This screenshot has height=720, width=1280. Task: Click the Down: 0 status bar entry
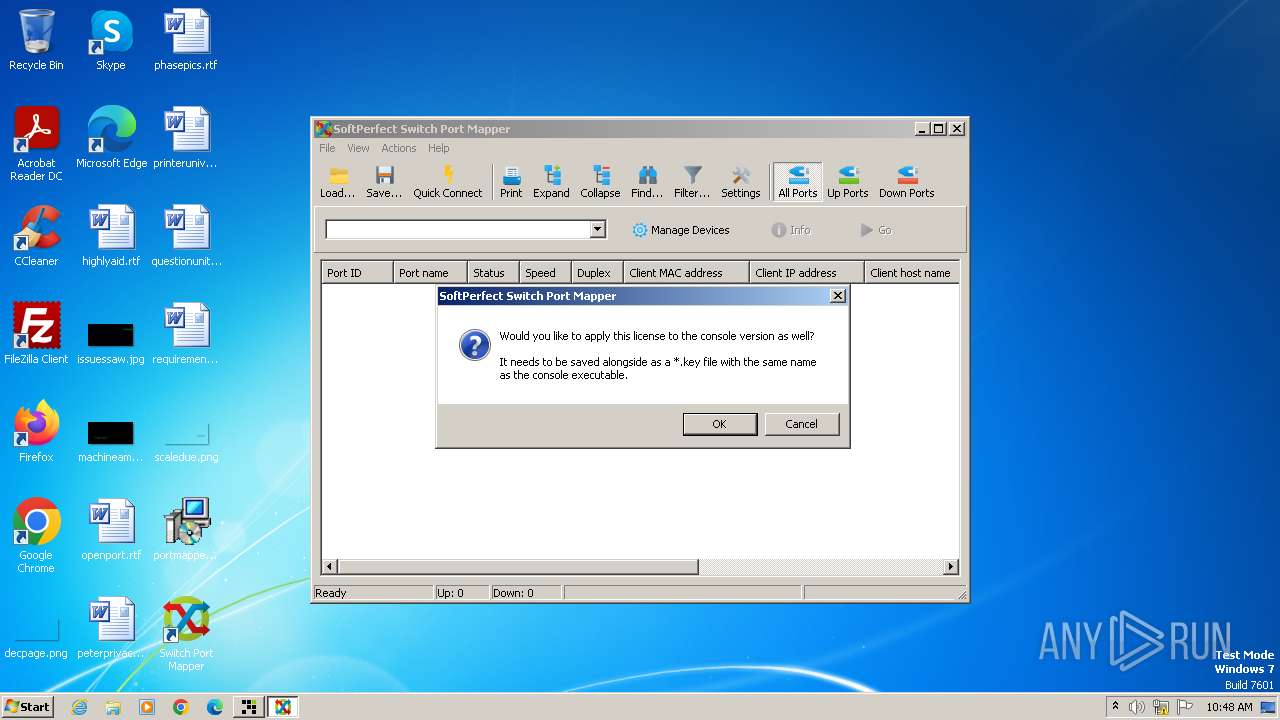tap(525, 593)
